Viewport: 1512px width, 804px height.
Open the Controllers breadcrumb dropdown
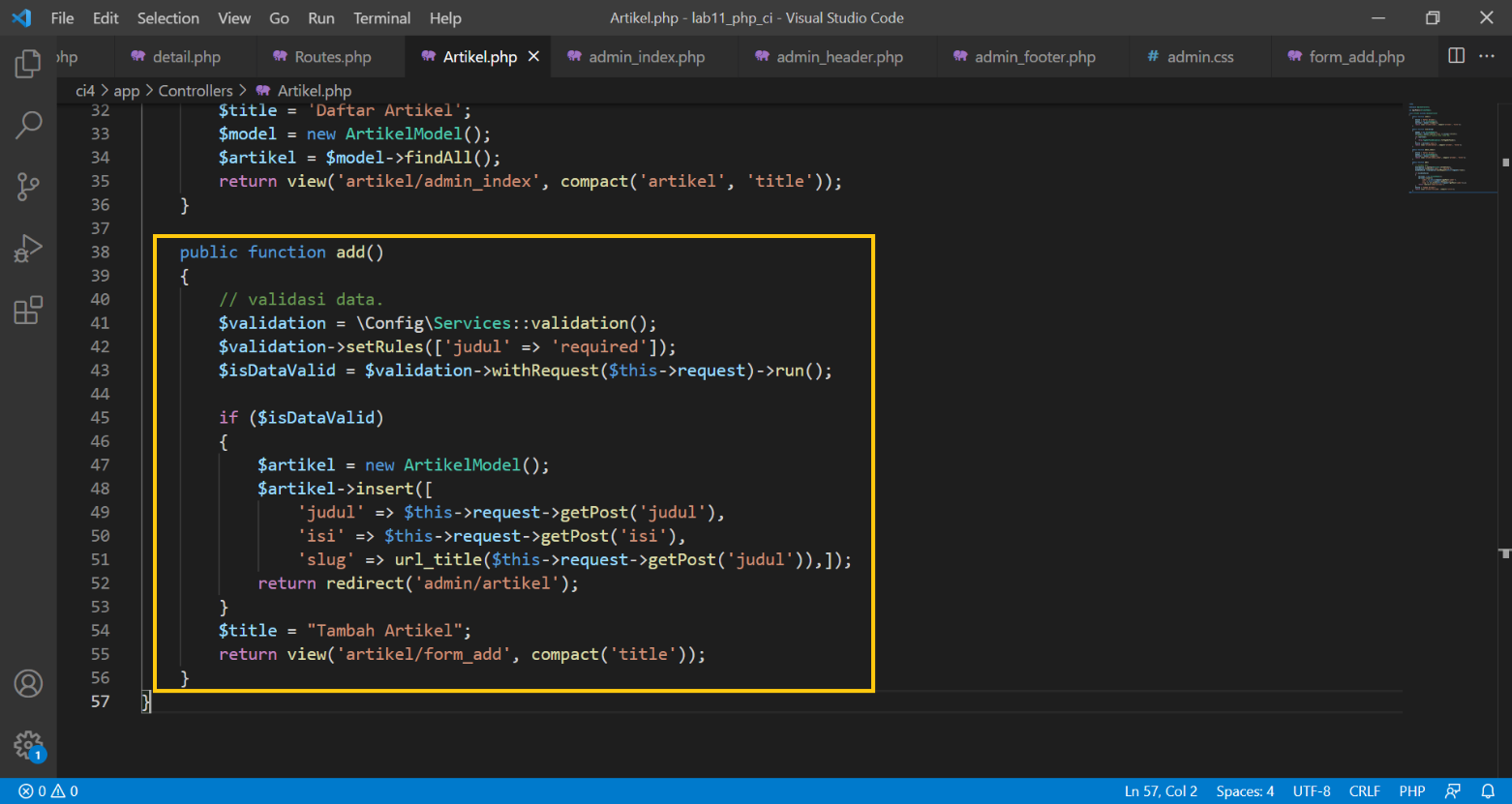pos(196,90)
